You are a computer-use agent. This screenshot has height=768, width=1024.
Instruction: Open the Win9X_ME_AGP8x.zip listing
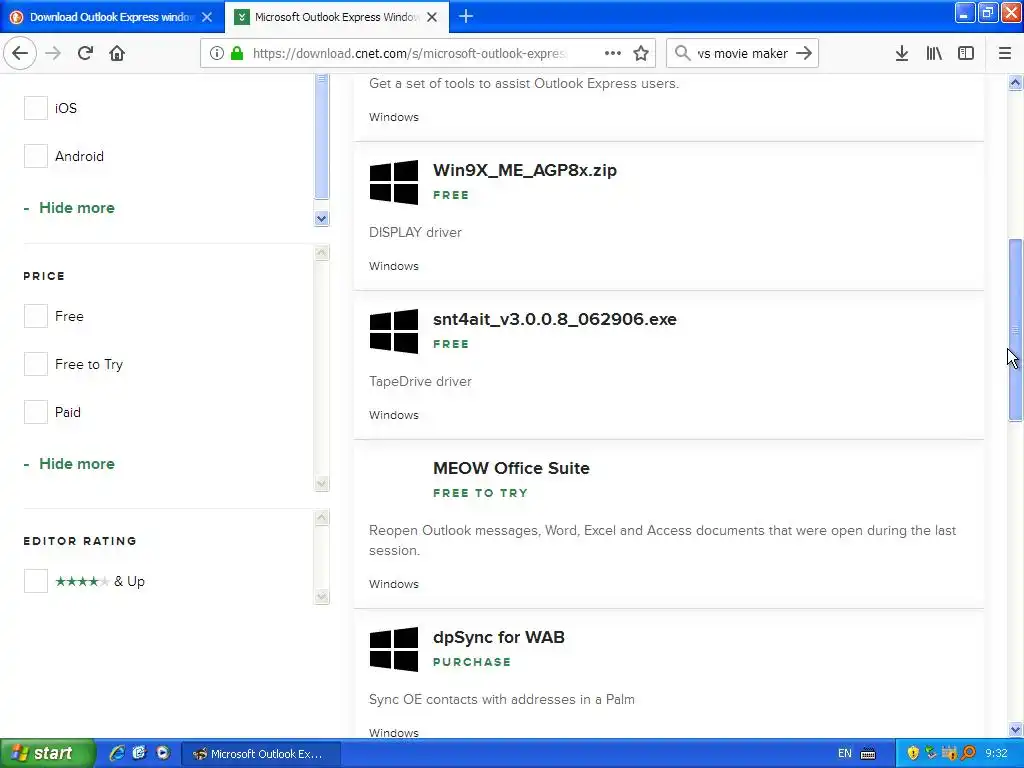pos(524,170)
